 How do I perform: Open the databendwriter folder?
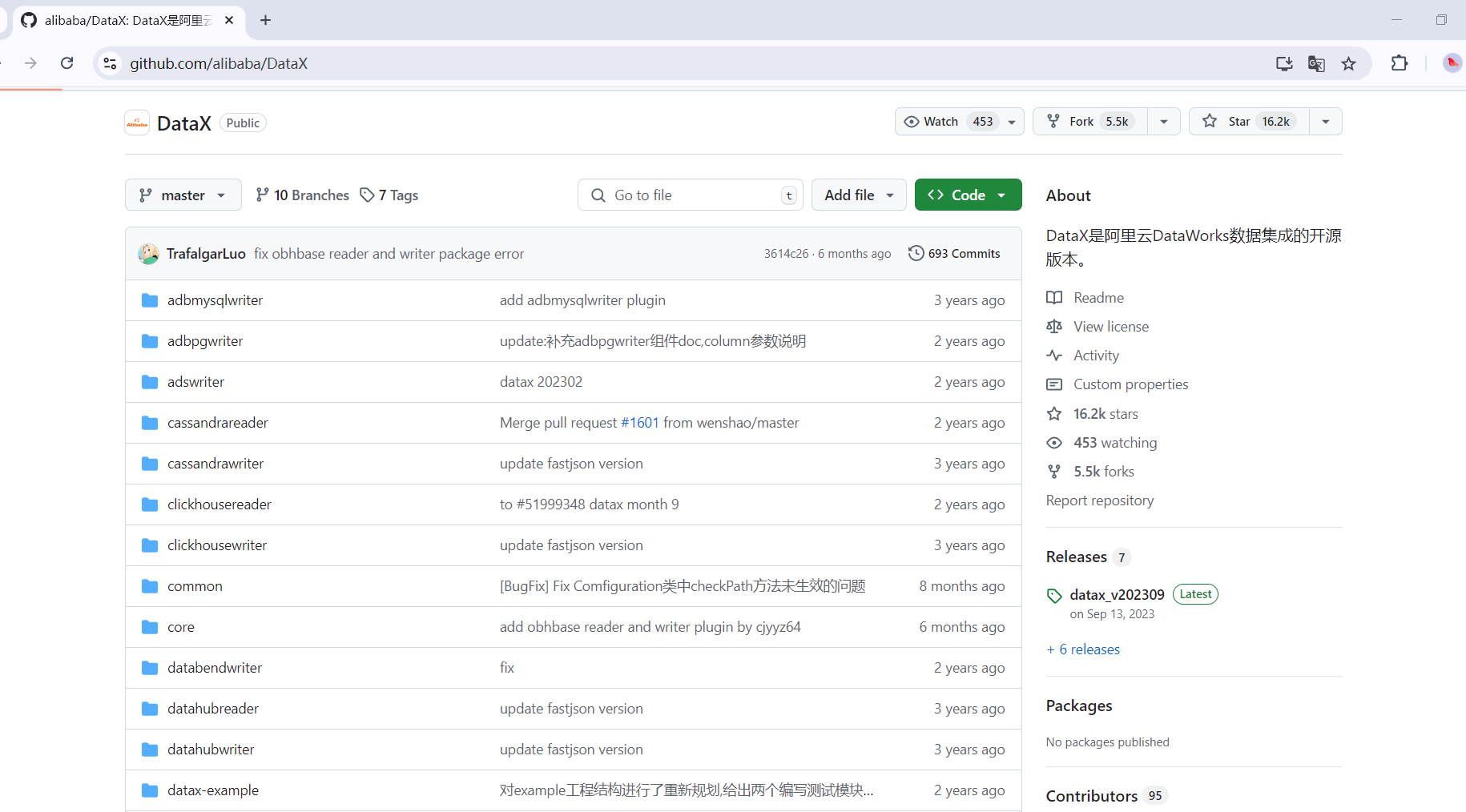click(215, 668)
